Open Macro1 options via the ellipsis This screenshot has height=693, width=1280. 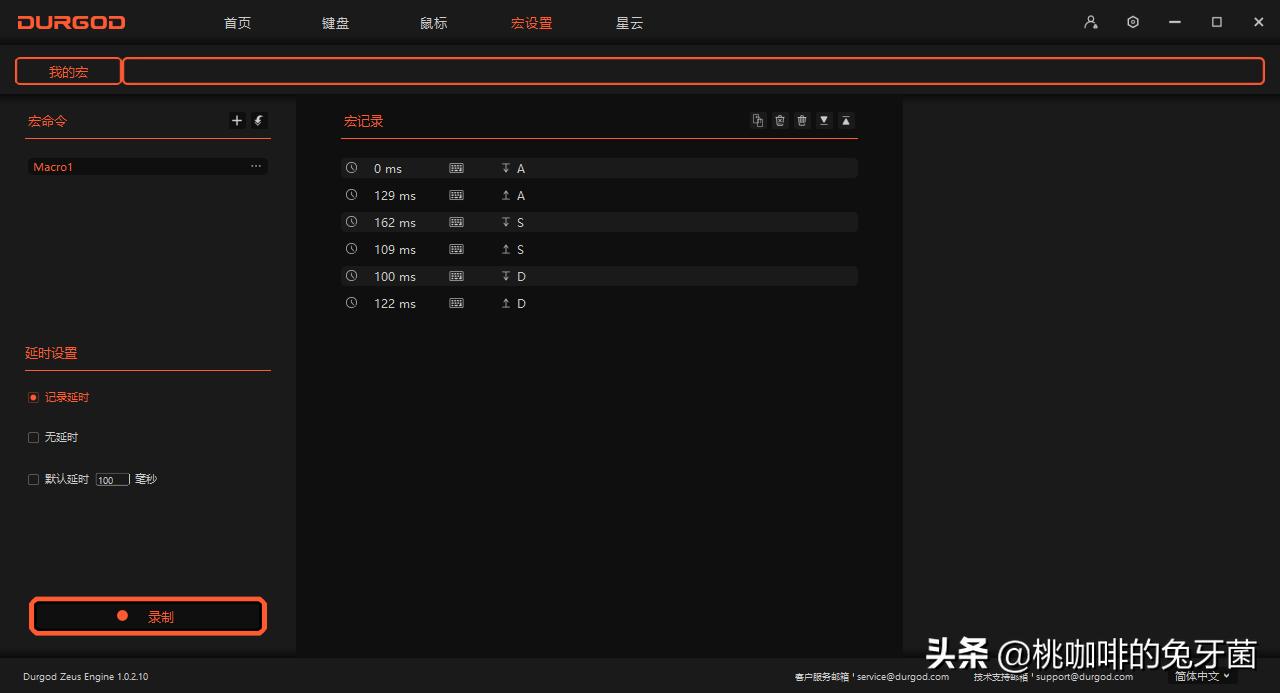[x=256, y=166]
